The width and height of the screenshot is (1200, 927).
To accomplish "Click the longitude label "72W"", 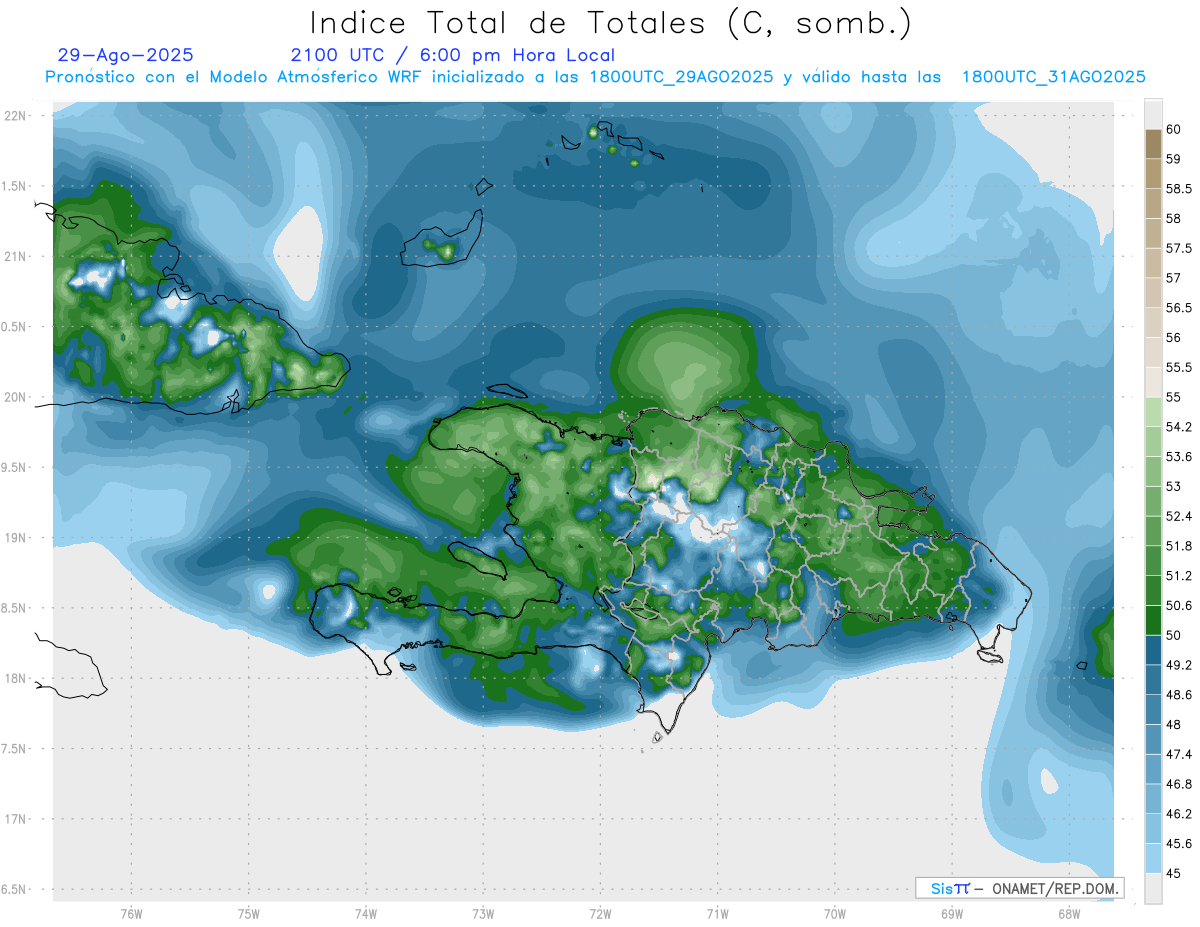I will point(600,913).
